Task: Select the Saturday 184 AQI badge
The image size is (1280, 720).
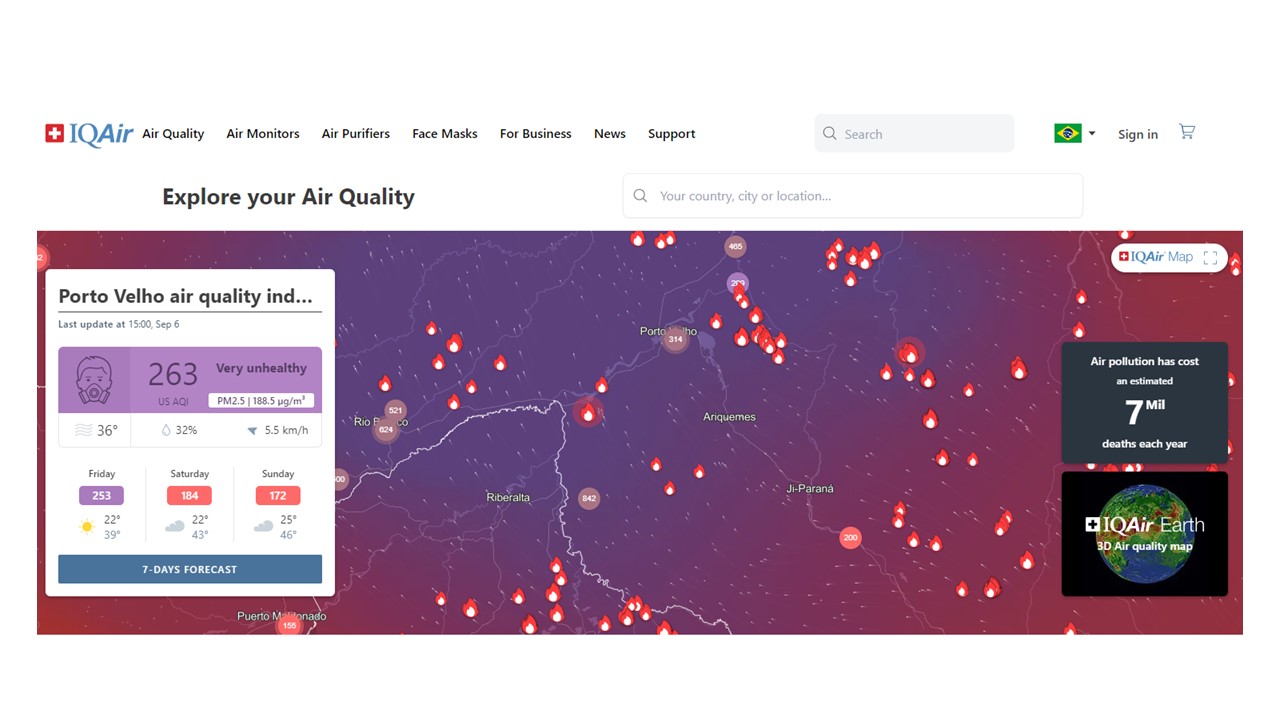Action: coord(189,495)
